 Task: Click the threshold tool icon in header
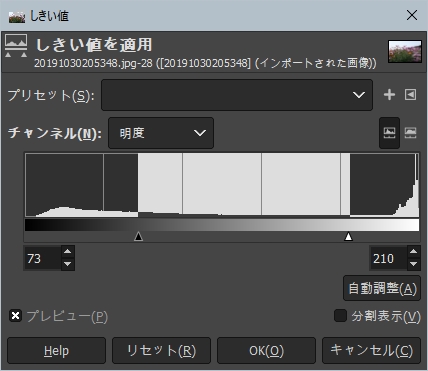[x=16, y=46]
